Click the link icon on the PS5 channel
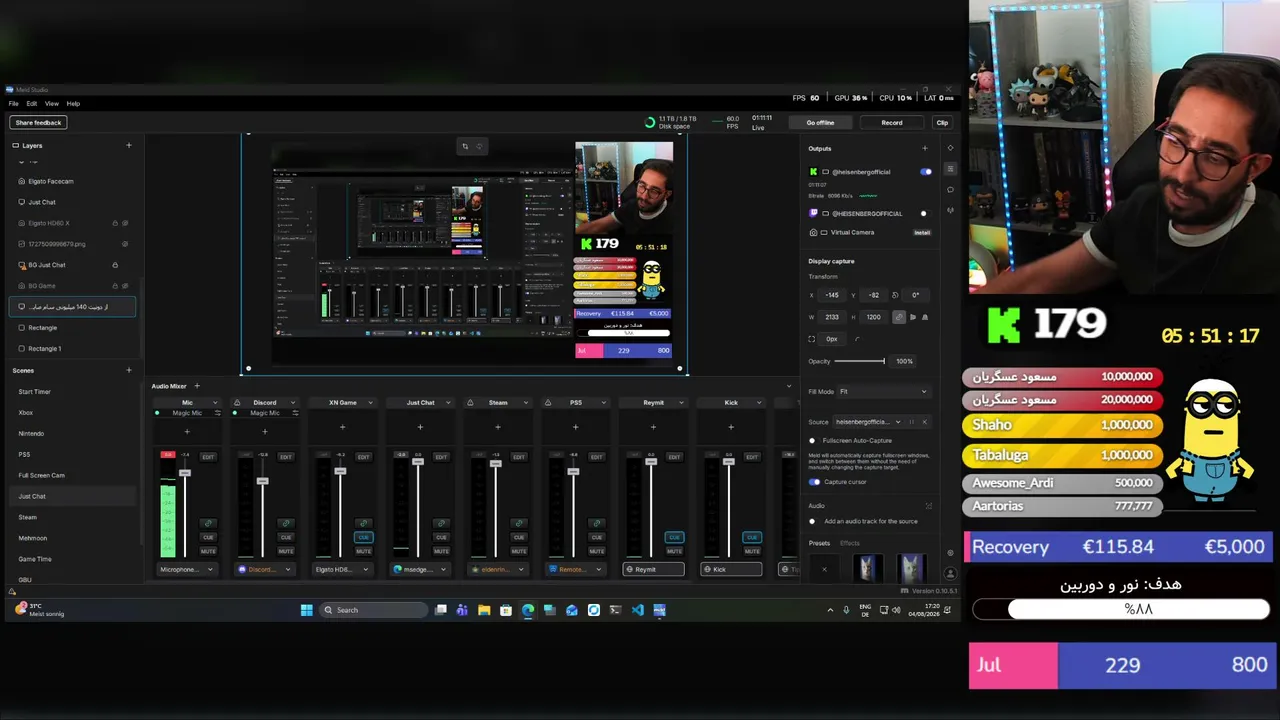Screen dimensions: 1280x720 (597, 523)
